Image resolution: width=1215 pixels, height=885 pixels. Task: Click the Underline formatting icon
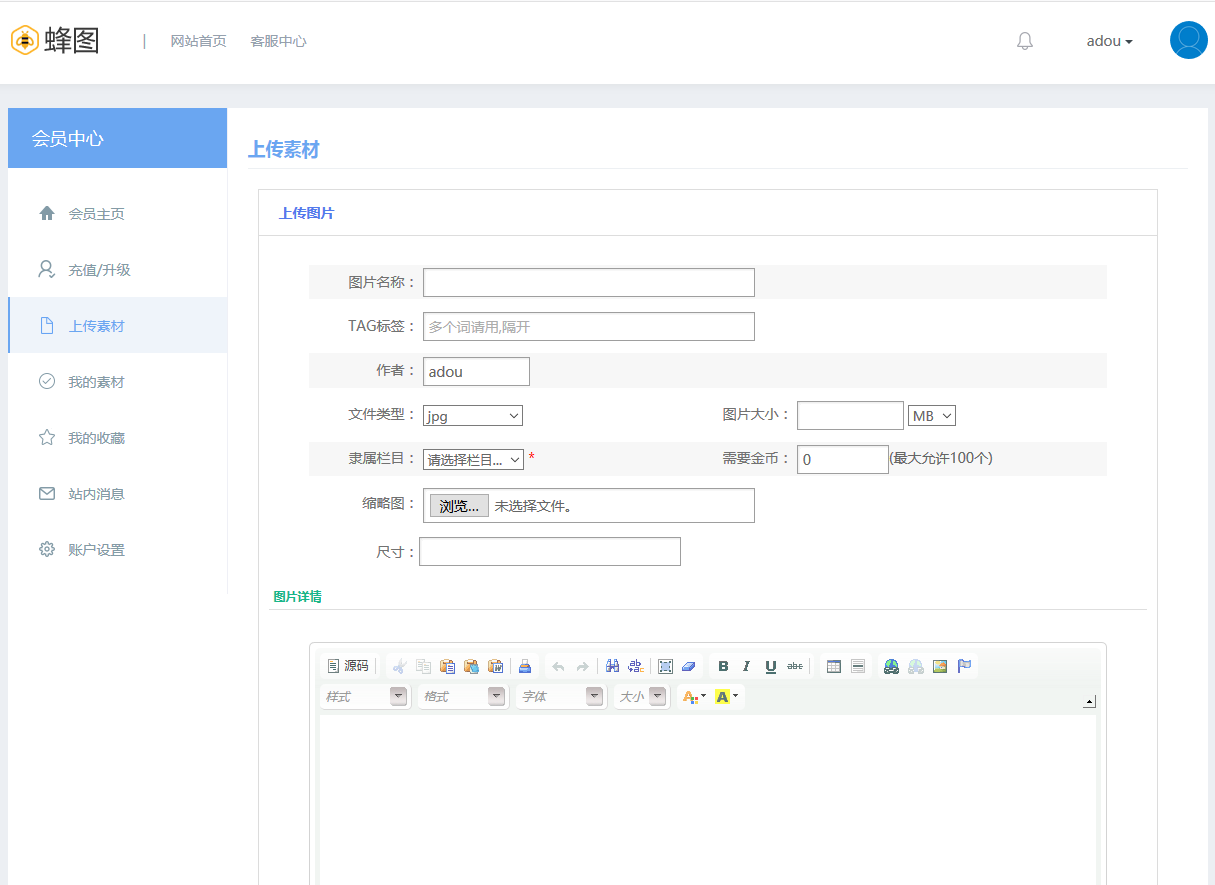pos(770,667)
